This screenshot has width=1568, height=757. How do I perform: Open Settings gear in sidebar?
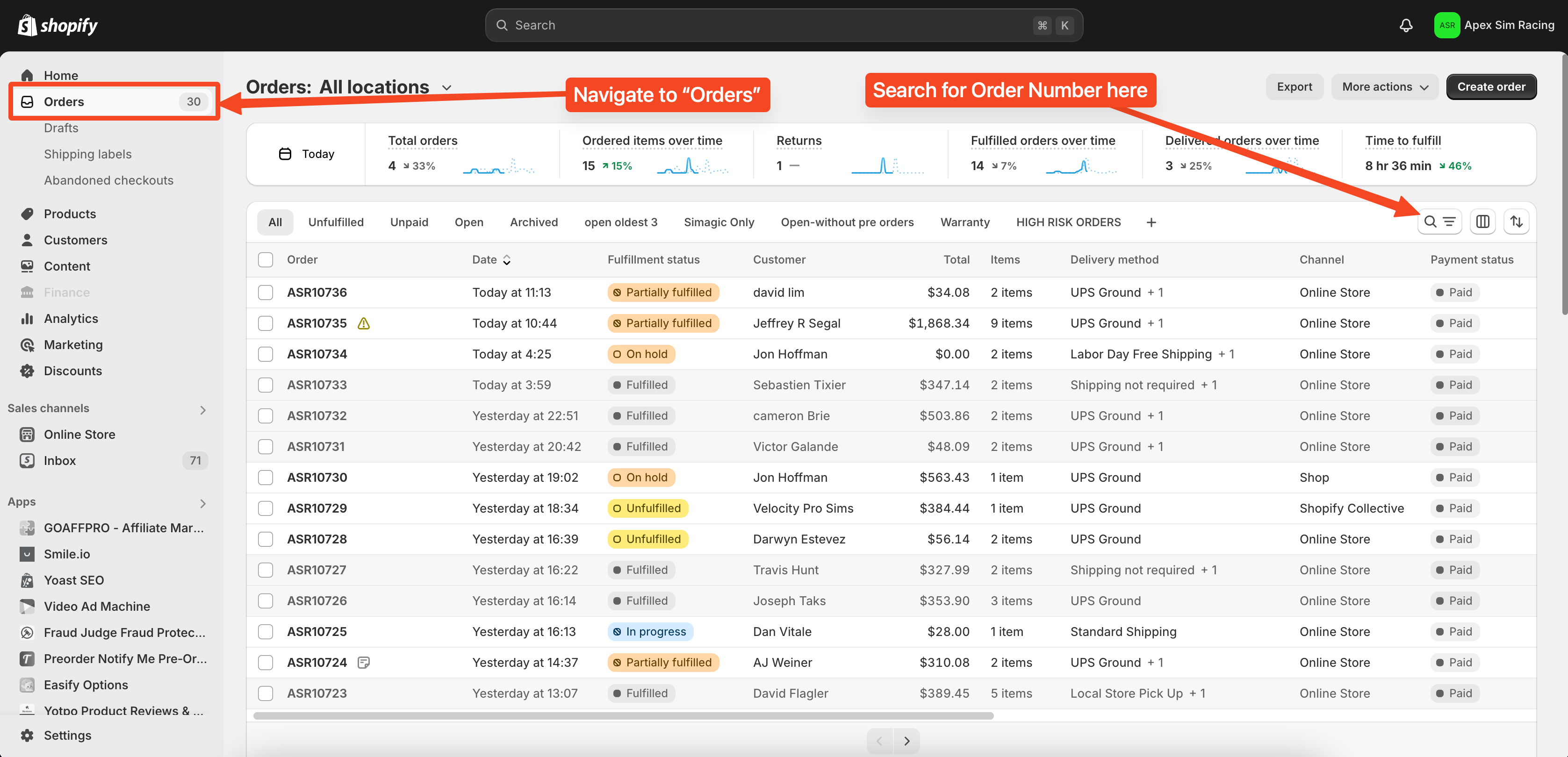tap(28, 735)
